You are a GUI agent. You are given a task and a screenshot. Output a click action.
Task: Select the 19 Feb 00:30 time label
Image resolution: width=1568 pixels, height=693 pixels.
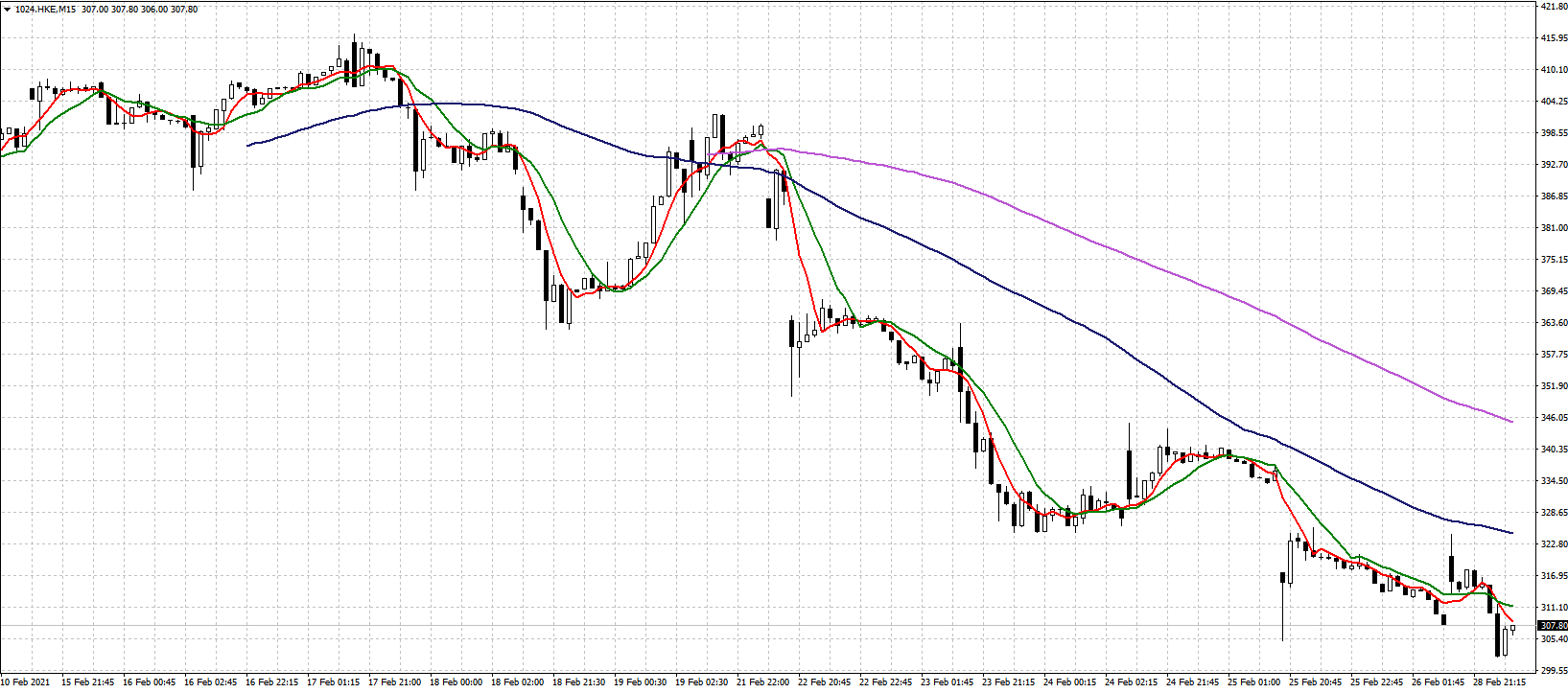coord(641,682)
